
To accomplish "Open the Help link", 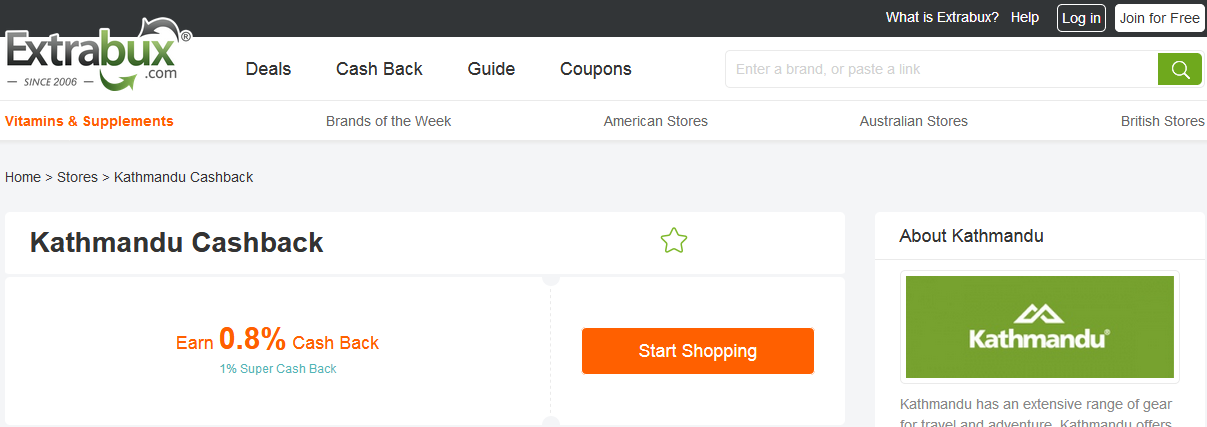I will click(x=1025, y=18).
